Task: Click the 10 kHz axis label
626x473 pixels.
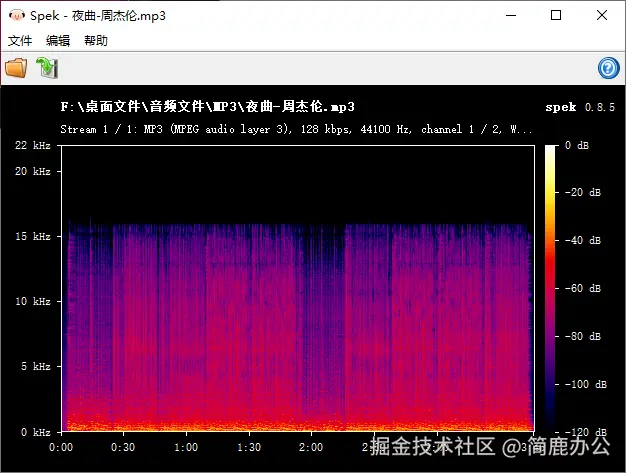Action: pyautogui.click(x=33, y=301)
